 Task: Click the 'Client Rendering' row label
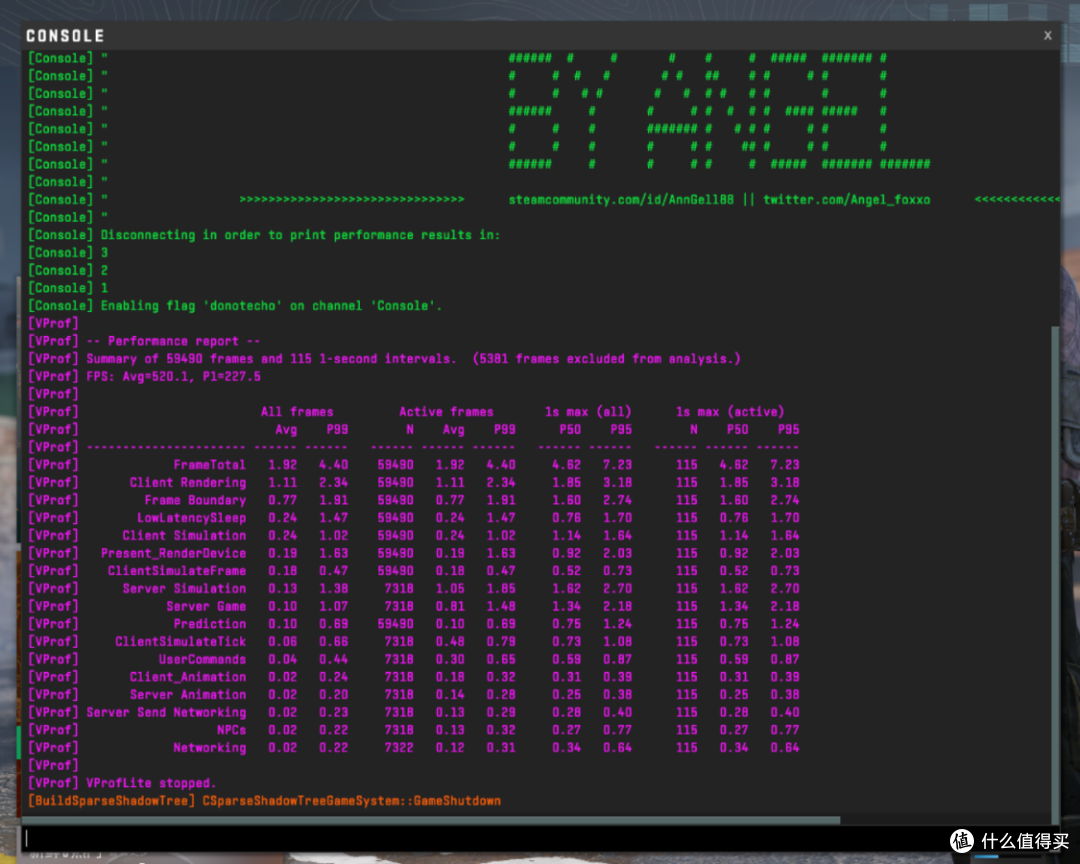[188, 482]
